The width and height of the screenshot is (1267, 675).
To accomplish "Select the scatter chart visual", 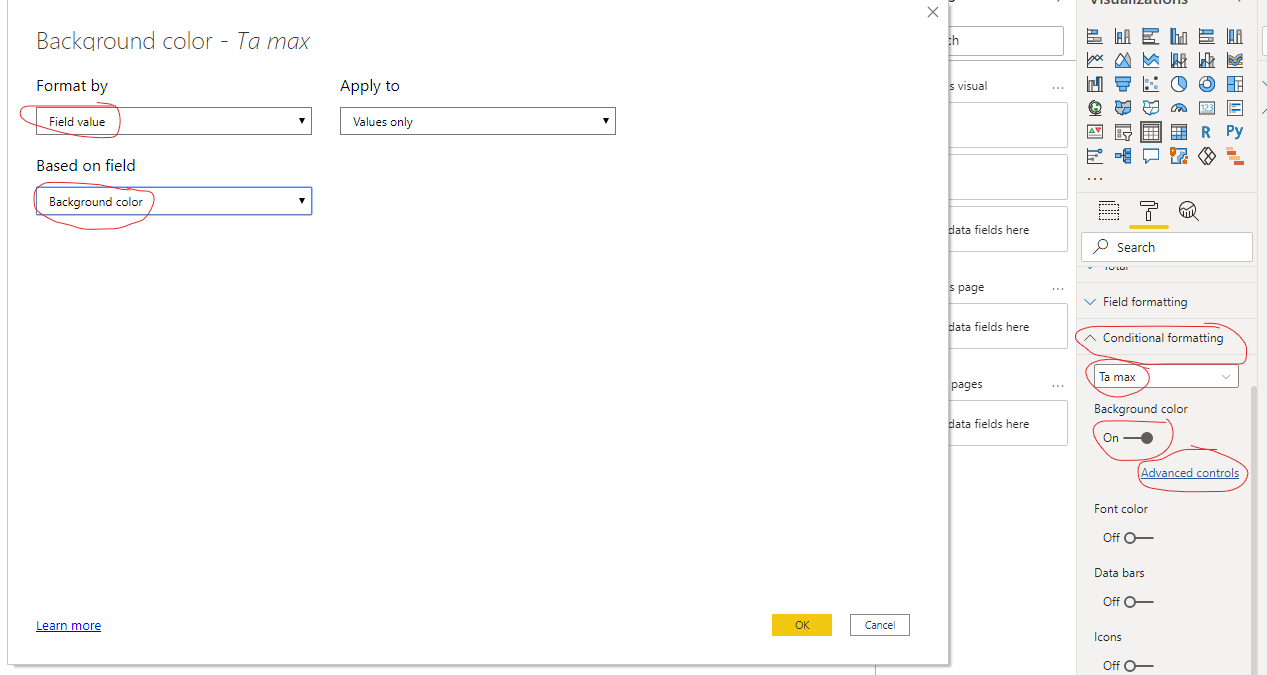I will click(1151, 83).
